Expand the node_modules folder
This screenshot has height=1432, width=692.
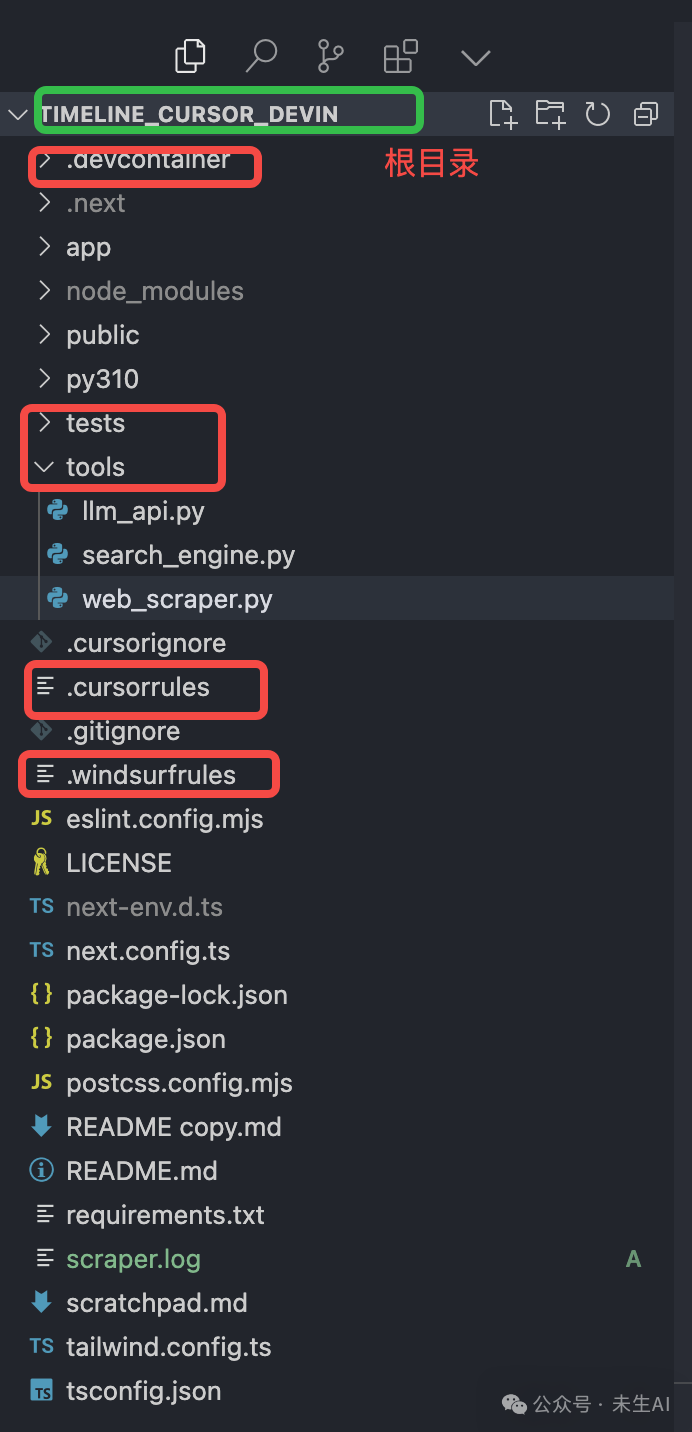[154, 290]
